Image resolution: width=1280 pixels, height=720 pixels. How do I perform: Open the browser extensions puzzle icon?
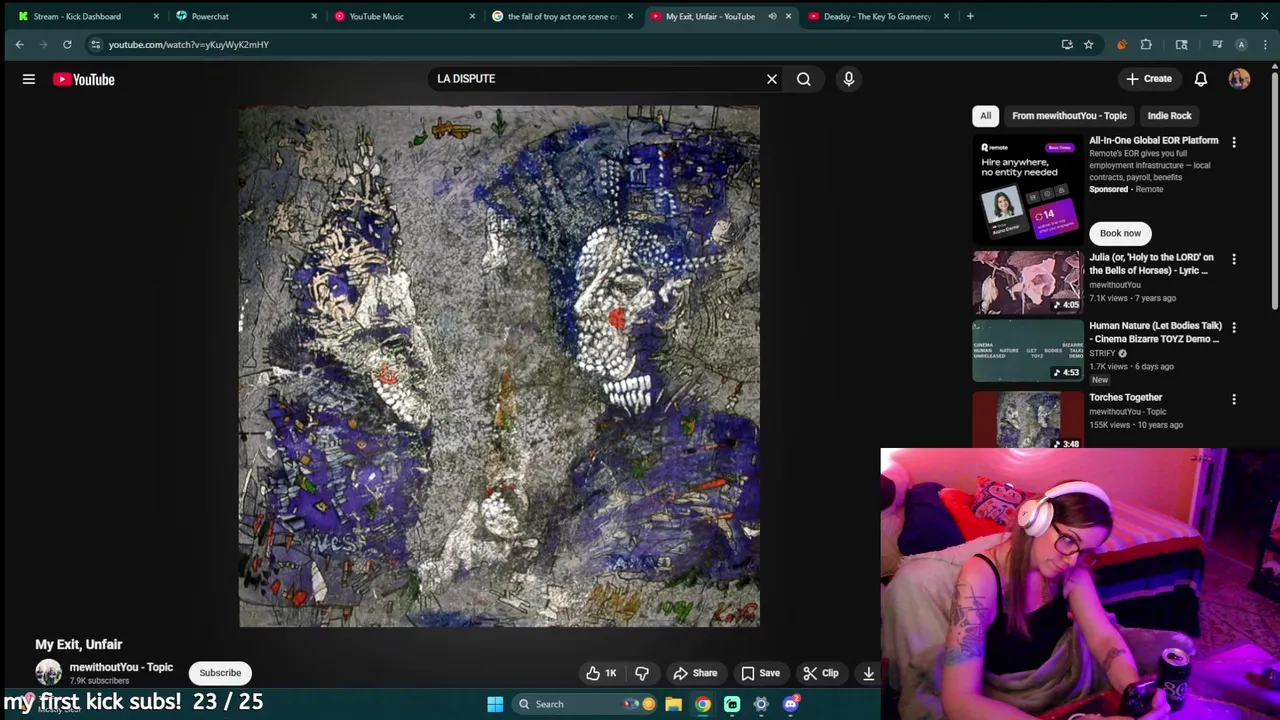click(x=1146, y=44)
